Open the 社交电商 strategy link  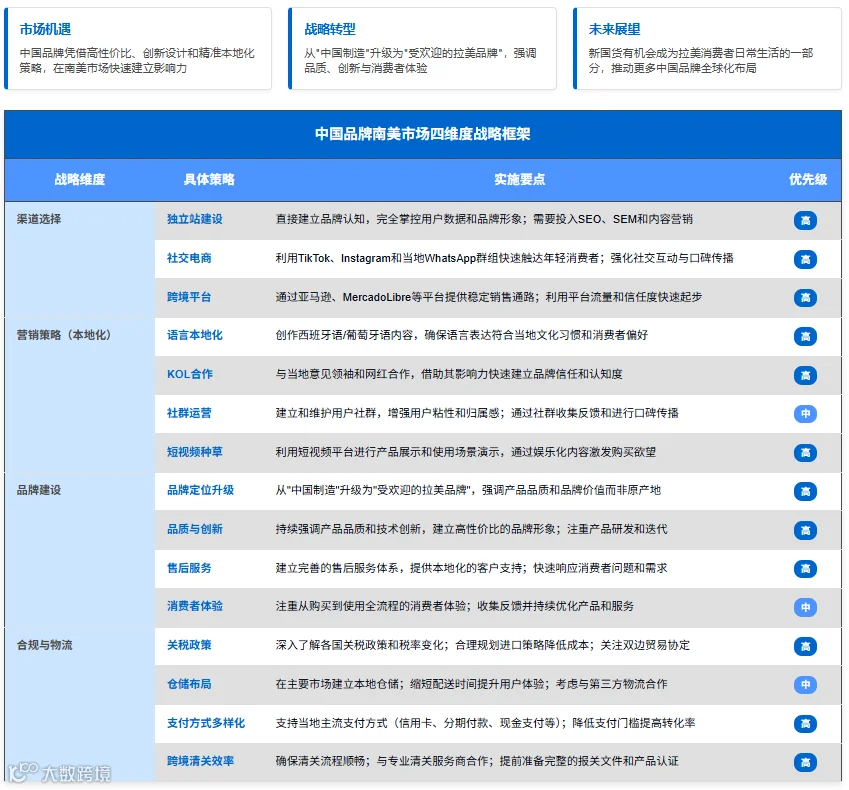coord(189,258)
